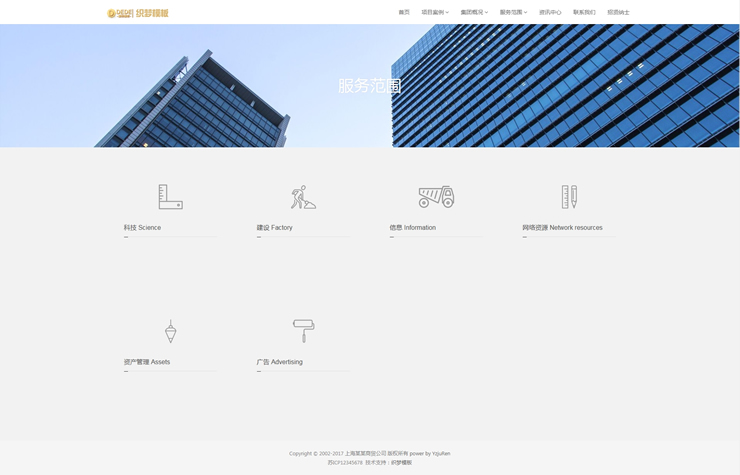
Task: Expand the 集团概况 dropdown menu
Action: (x=473, y=13)
